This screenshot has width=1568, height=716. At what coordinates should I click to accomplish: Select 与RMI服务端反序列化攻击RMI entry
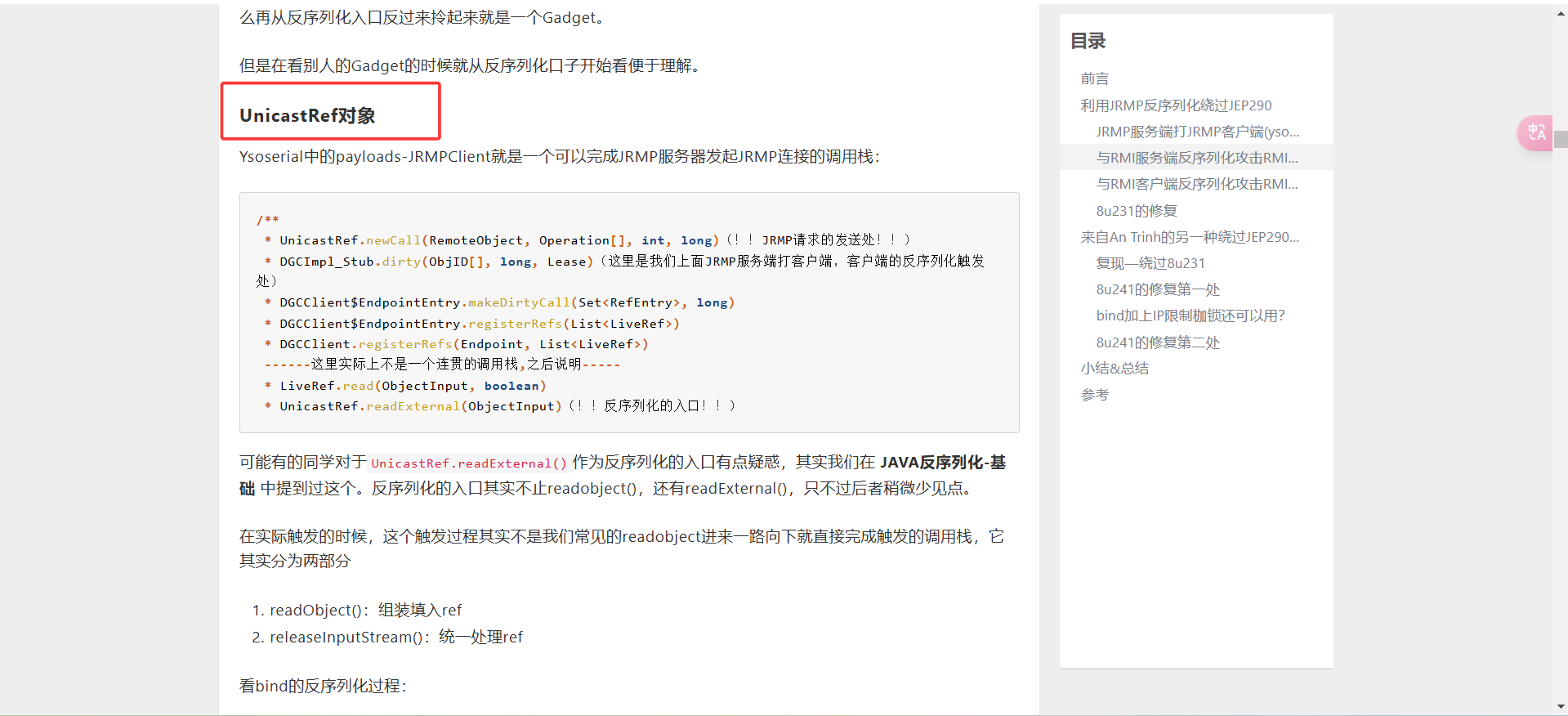pos(1197,158)
